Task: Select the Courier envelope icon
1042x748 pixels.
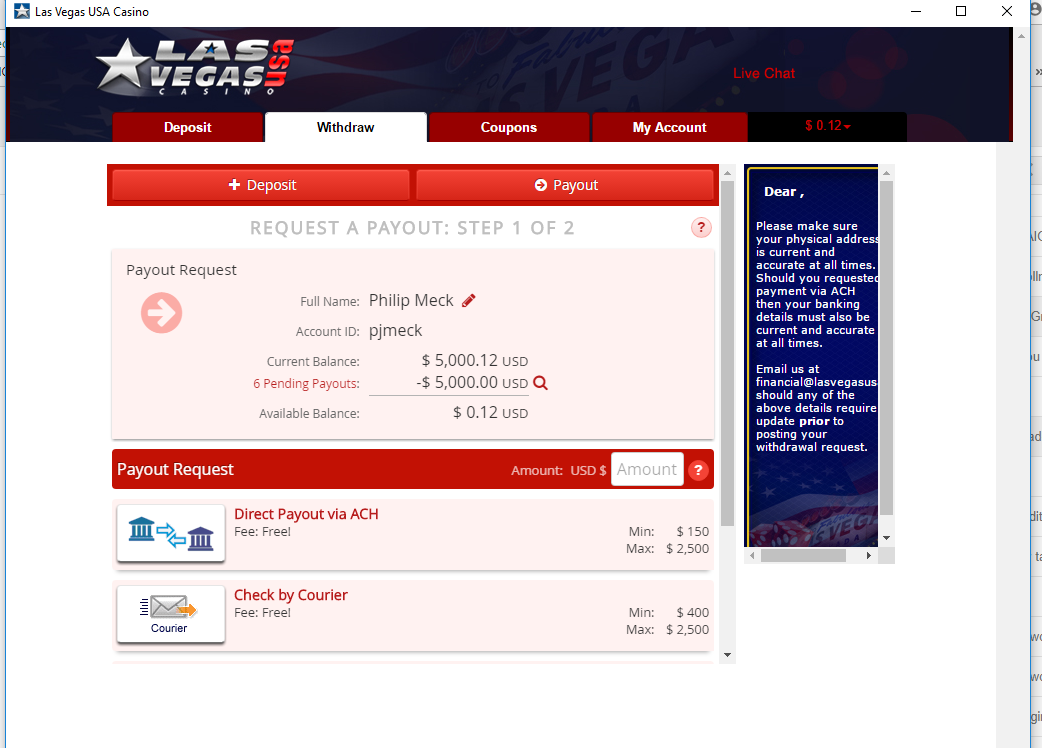Action: pyautogui.click(x=171, y=614)
